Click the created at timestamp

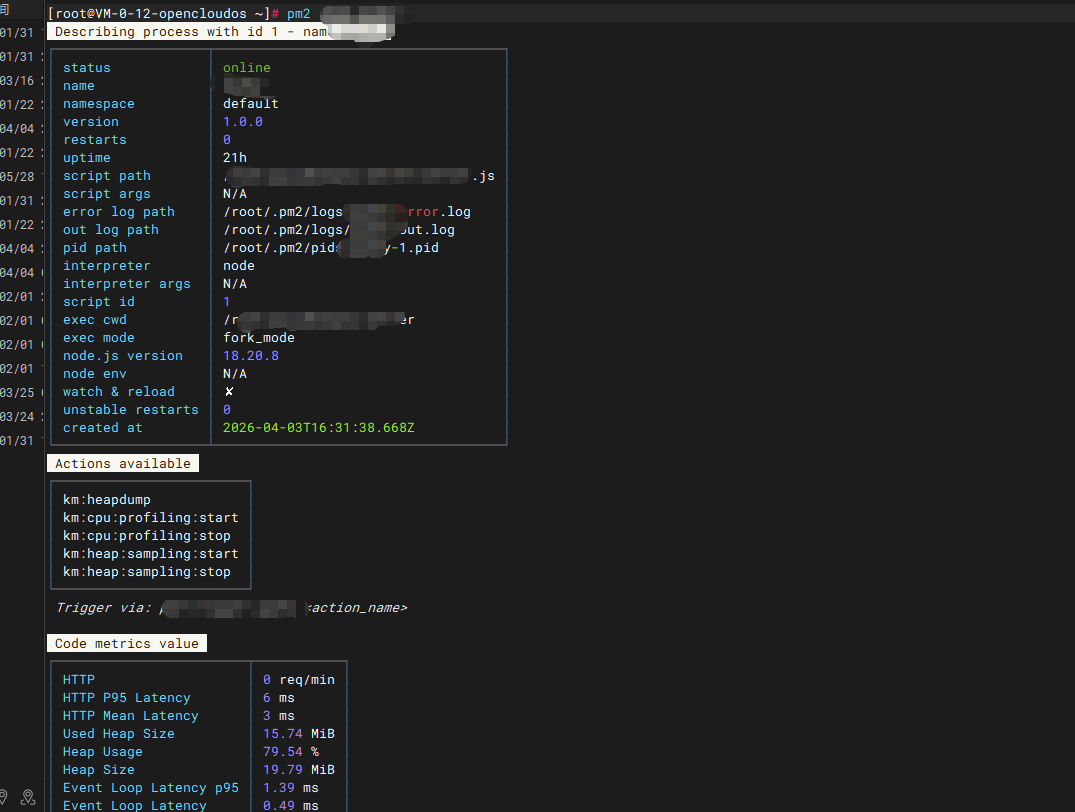pos(318,428)
